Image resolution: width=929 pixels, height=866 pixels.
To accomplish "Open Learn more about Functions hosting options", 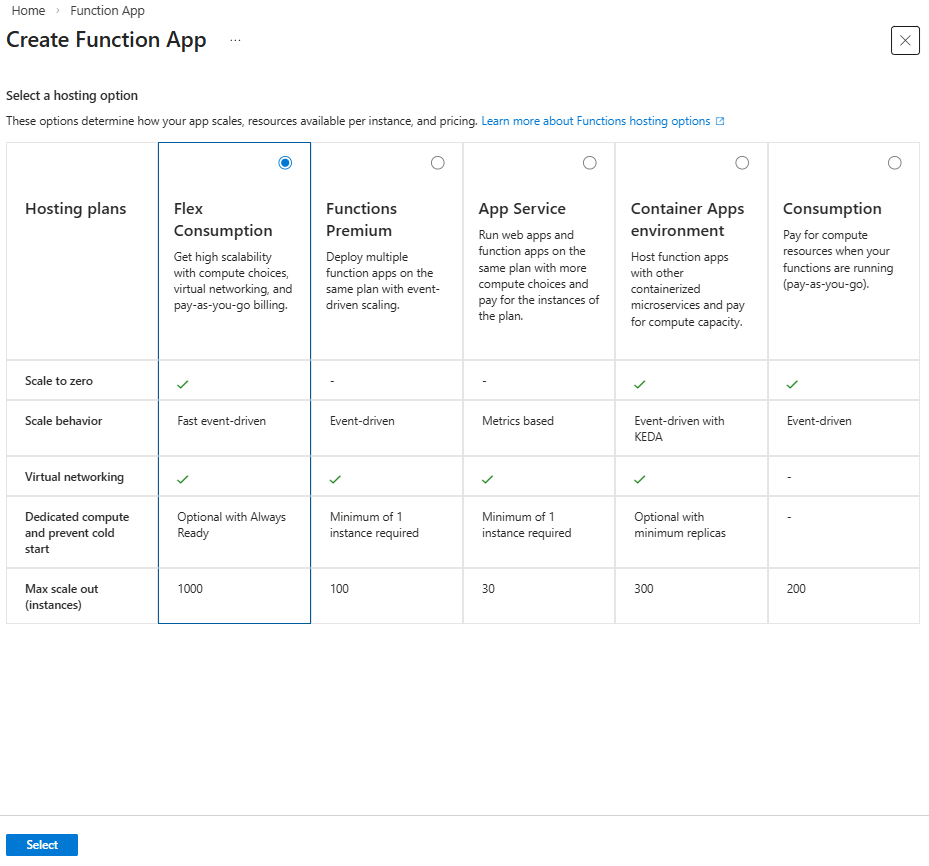I will pyautogui.click(x=596, y=120).
